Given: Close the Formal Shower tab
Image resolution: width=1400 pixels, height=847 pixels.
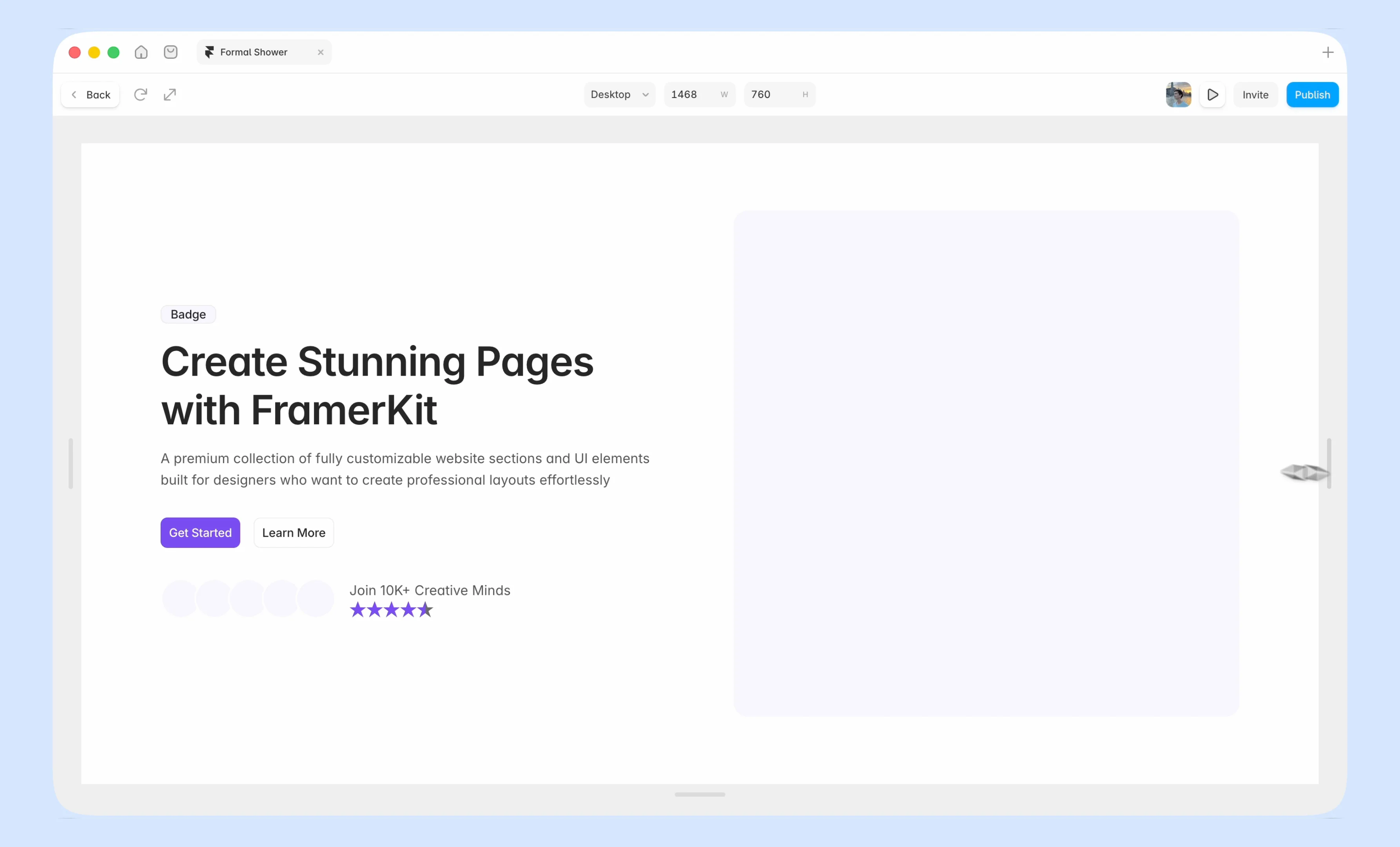Looking at the screenshot, I should (x=321, y=52).
